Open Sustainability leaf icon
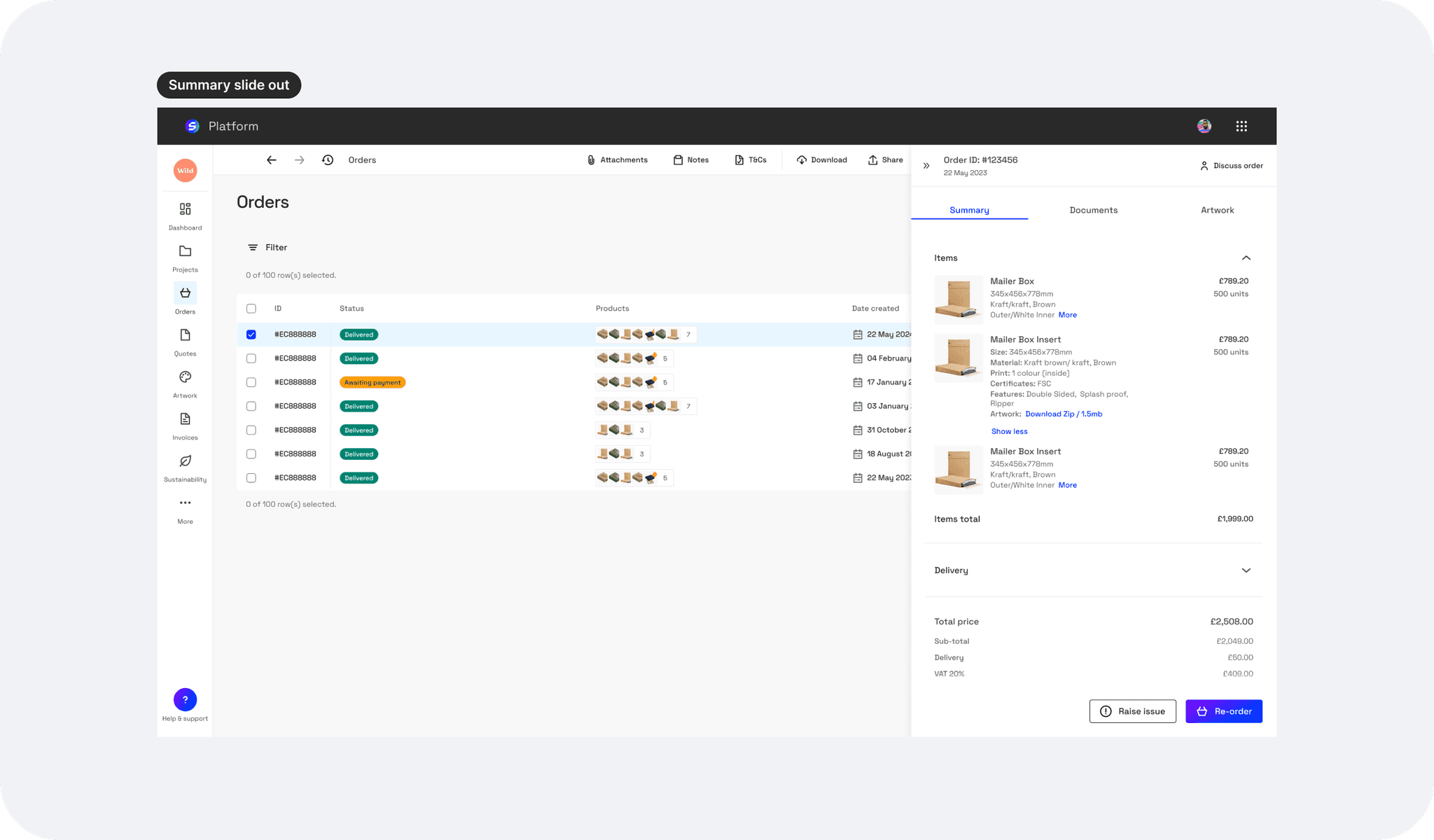The width and height of the screenshot is (1434, 840). click(185, 461)
